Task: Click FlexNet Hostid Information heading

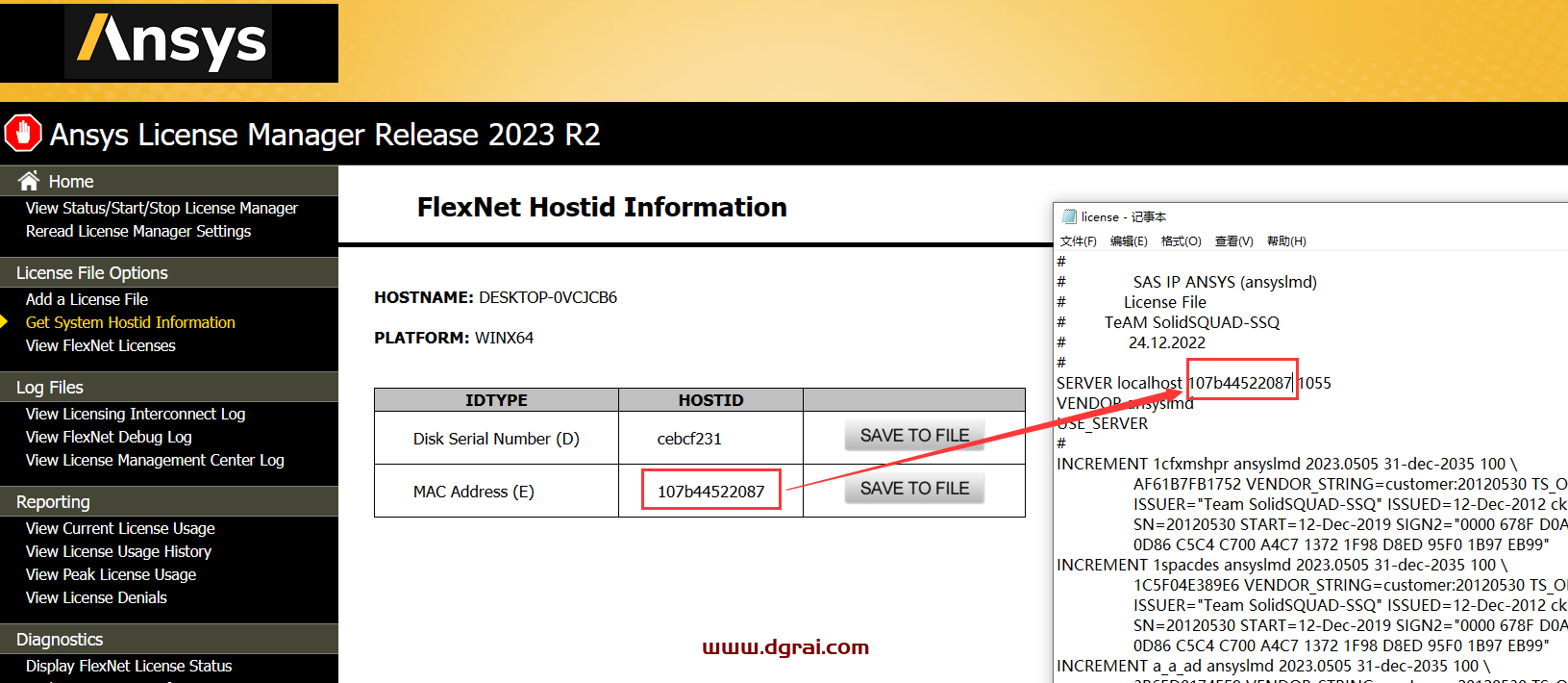Action: (602, 207)
